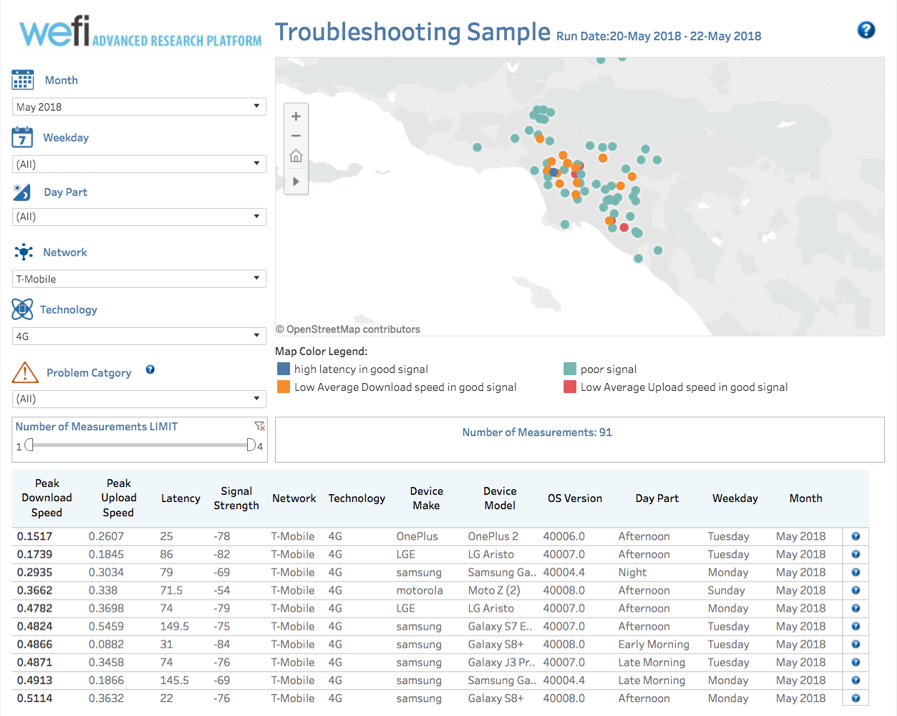Sort by Peak Download Speed column header

click(47, 498)
